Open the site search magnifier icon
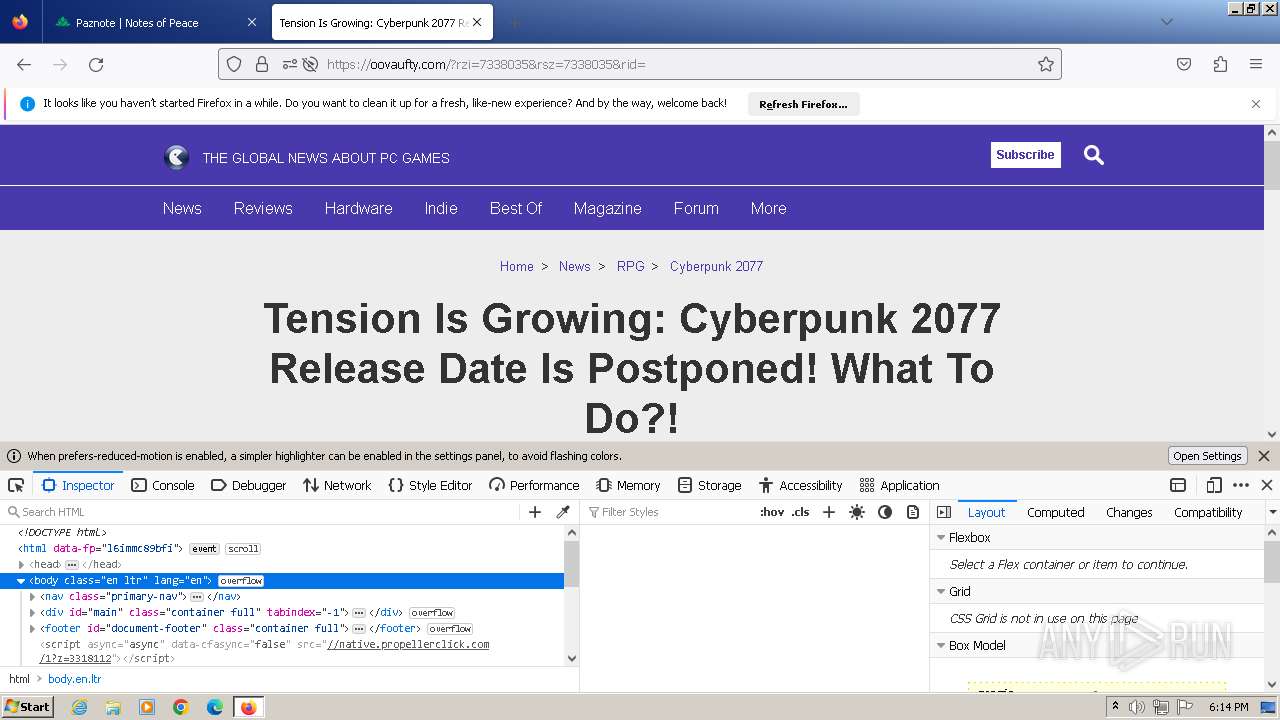 tap(1094, 155)
